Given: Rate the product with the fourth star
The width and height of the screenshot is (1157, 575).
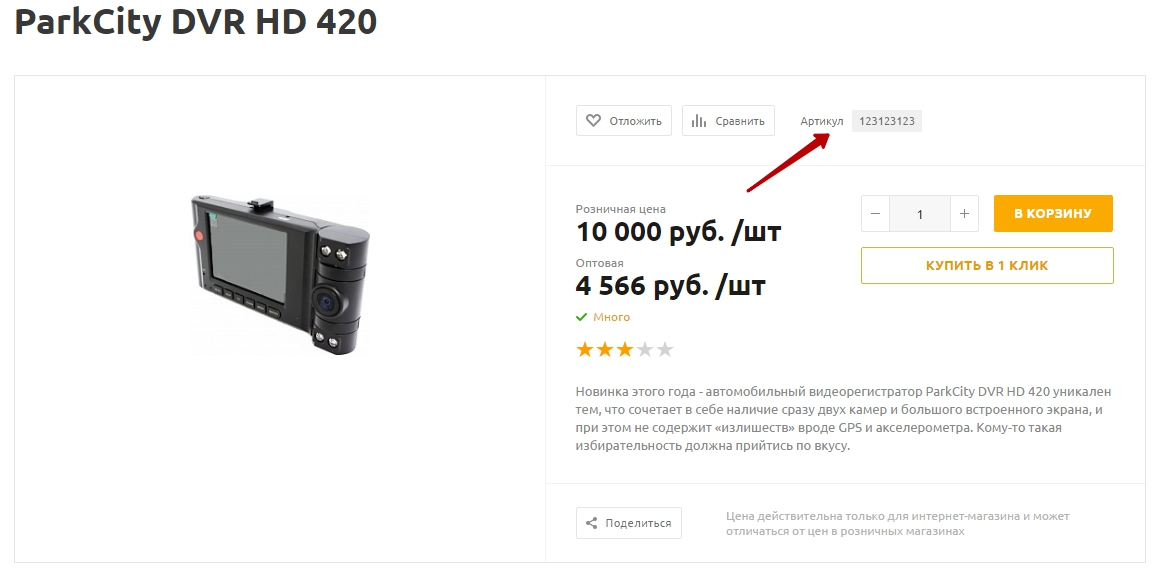Looking at the screenshot, I should (645, 349).
